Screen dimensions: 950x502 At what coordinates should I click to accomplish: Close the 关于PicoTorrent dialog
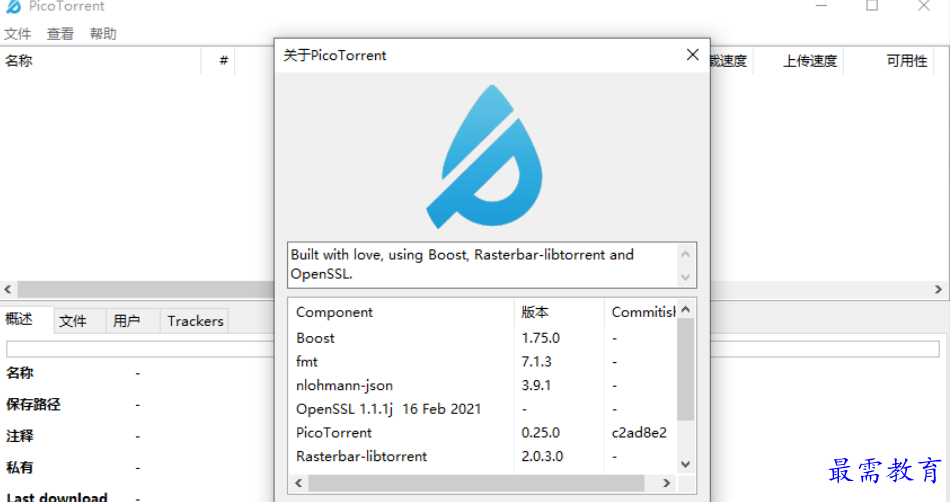pos(693,55)
